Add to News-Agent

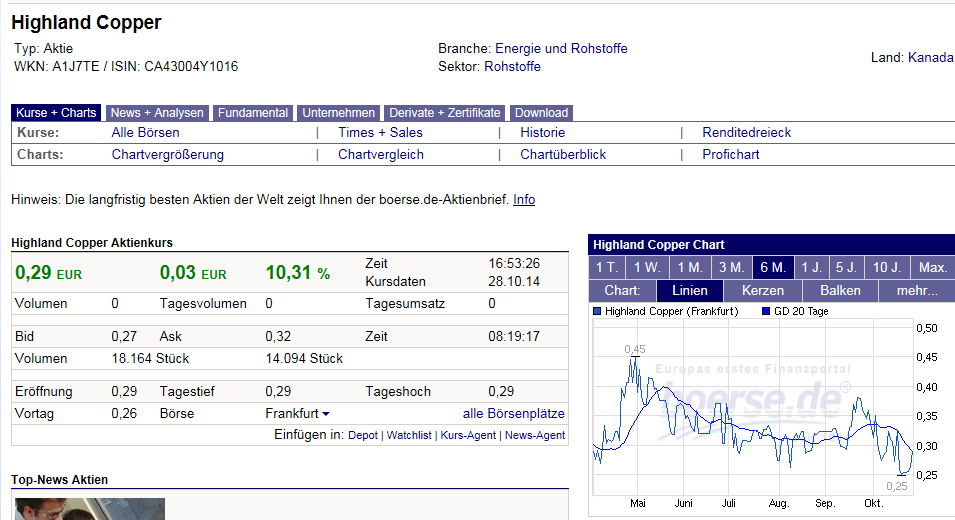click(535, 435)
